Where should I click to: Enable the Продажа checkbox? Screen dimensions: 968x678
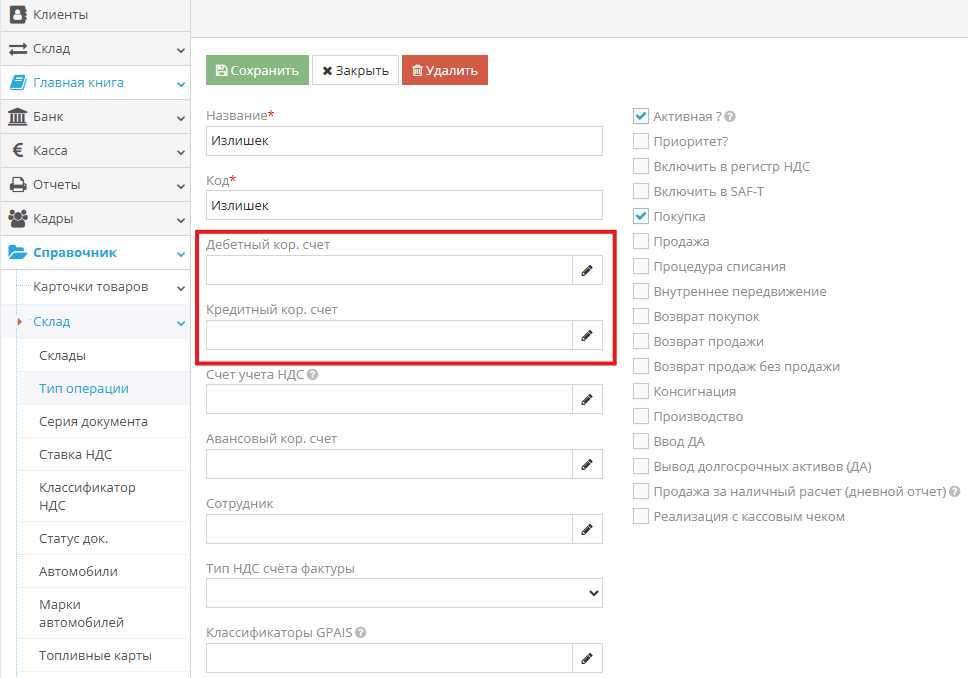click(641, 241)
